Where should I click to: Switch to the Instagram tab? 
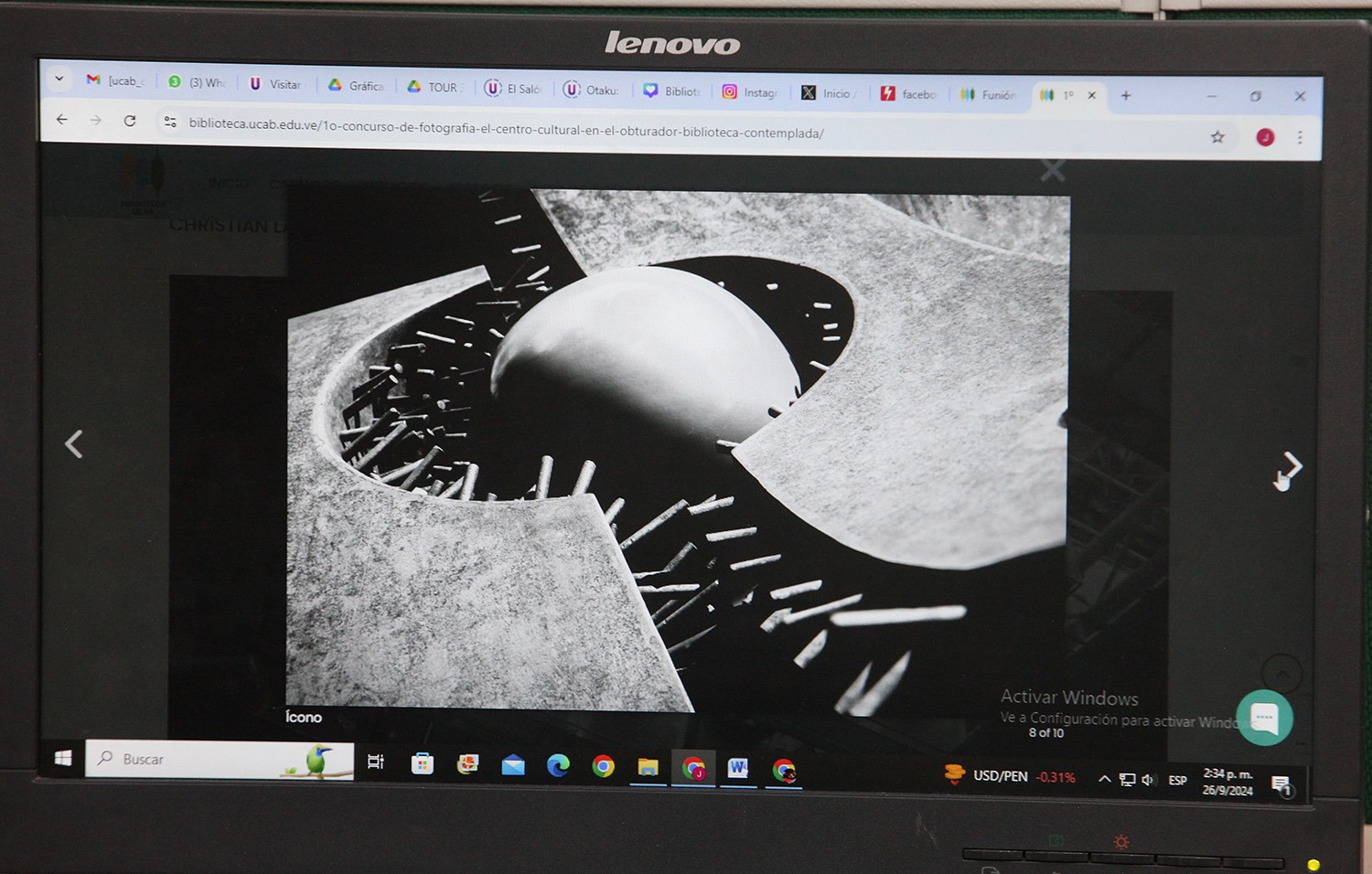click(x=749, y=92)
